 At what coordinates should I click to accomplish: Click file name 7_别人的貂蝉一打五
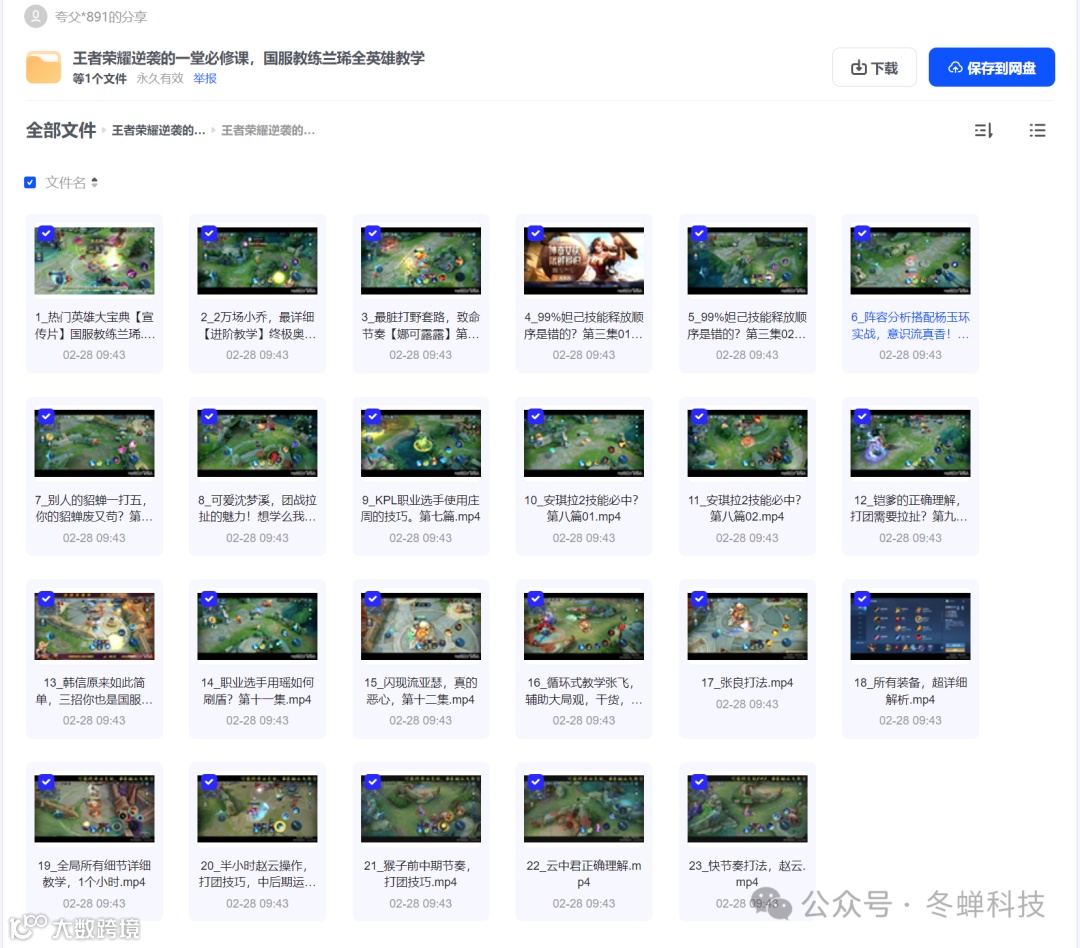pos(94,508)
